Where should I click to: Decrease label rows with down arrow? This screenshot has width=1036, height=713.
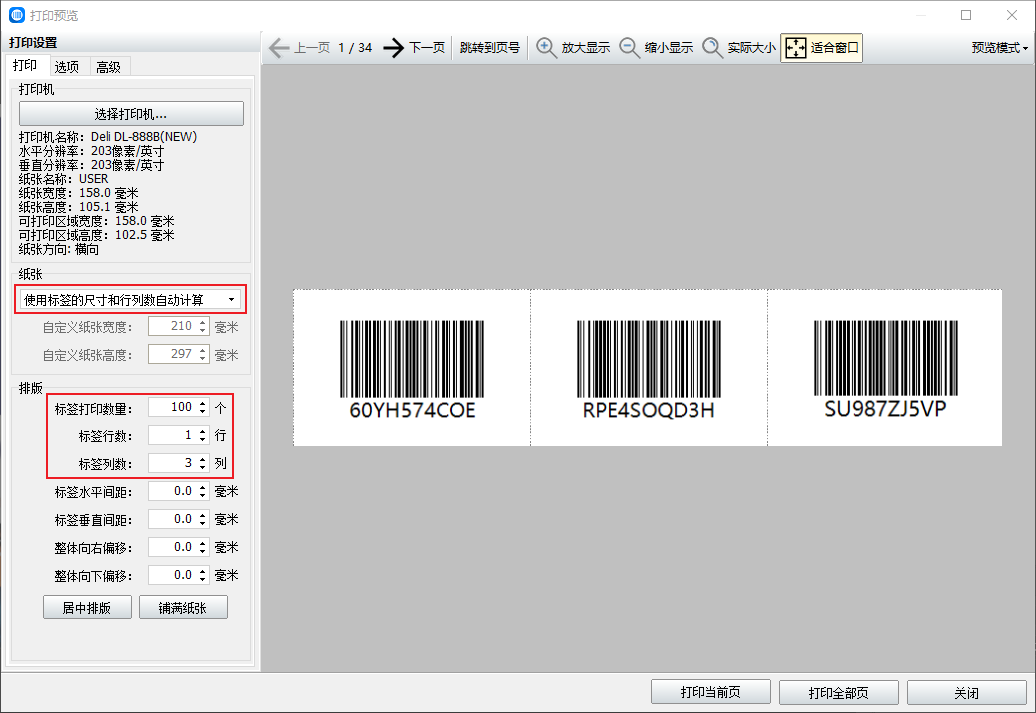pos(203,439)
